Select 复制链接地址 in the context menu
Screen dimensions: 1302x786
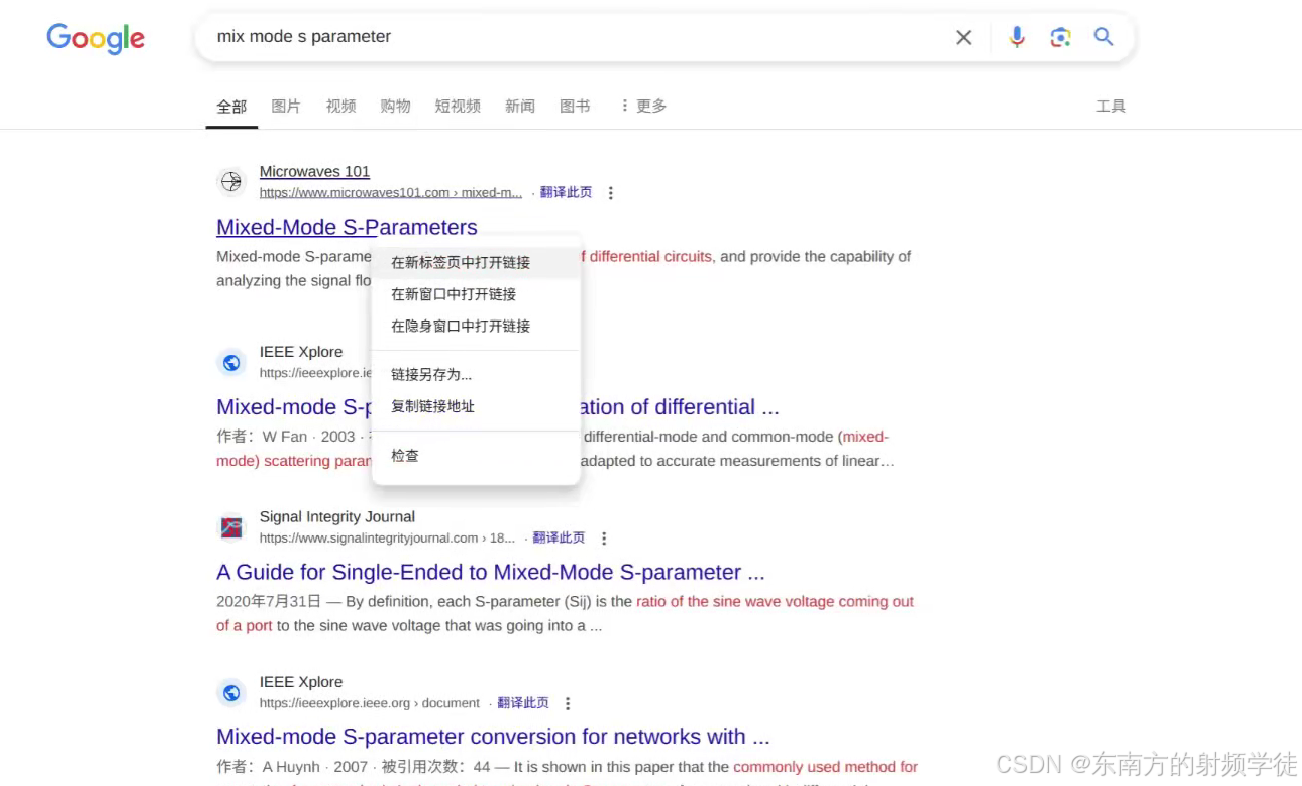coord(476,406)
